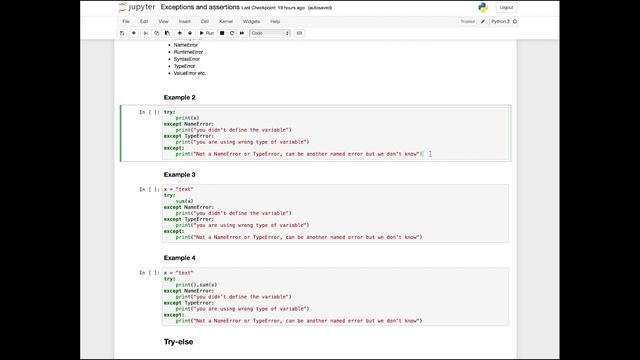Click the RuntimeError bullet item
Viewport: 640px width, 360px height.
point(188,52)
